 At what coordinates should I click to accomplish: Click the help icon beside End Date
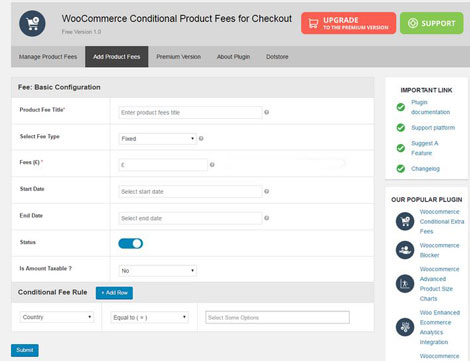(267, 218)
